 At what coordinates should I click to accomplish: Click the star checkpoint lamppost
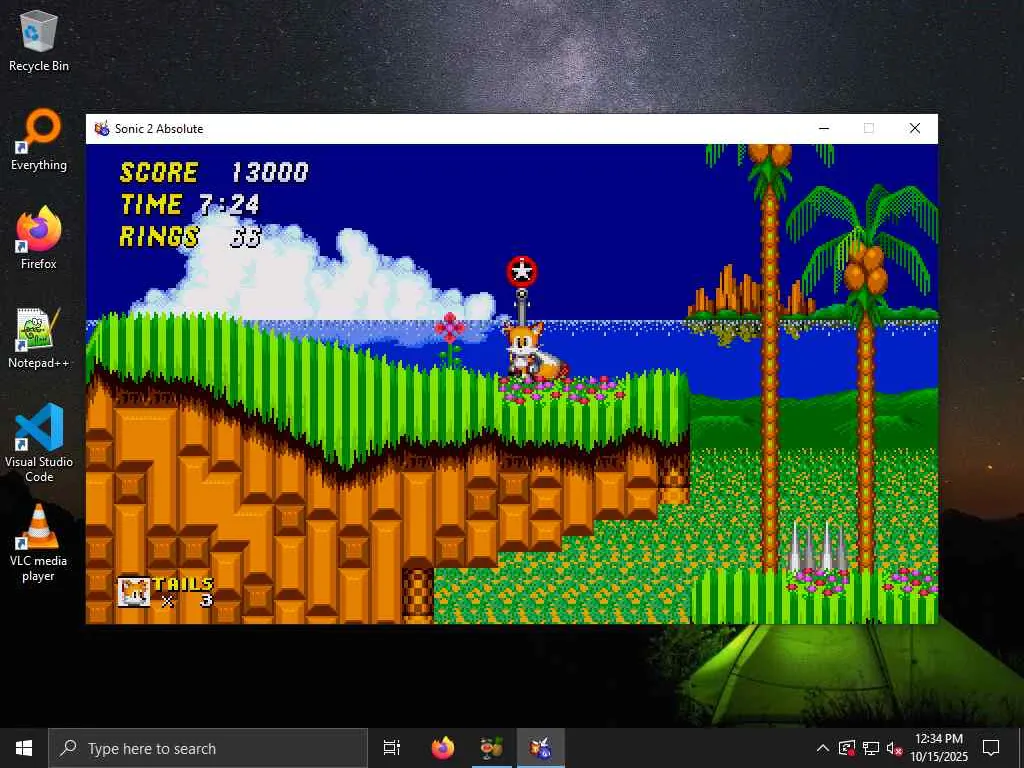coord(522,291)
